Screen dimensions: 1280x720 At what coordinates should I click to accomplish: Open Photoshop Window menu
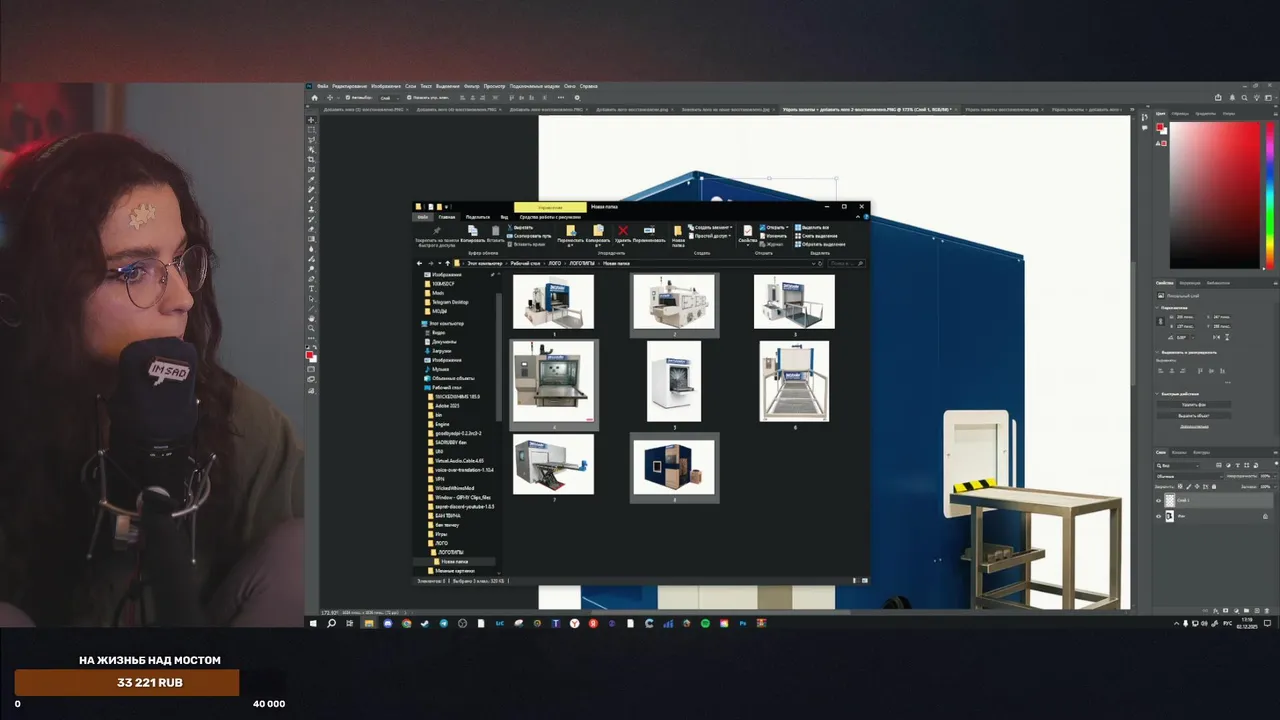[x=569, y=86]
